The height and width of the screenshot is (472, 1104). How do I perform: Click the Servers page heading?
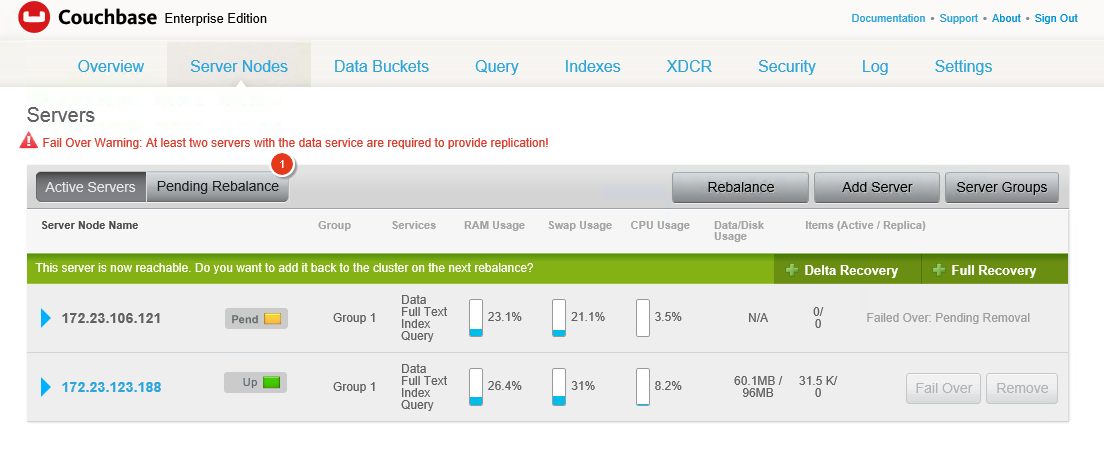pos(61,115)
